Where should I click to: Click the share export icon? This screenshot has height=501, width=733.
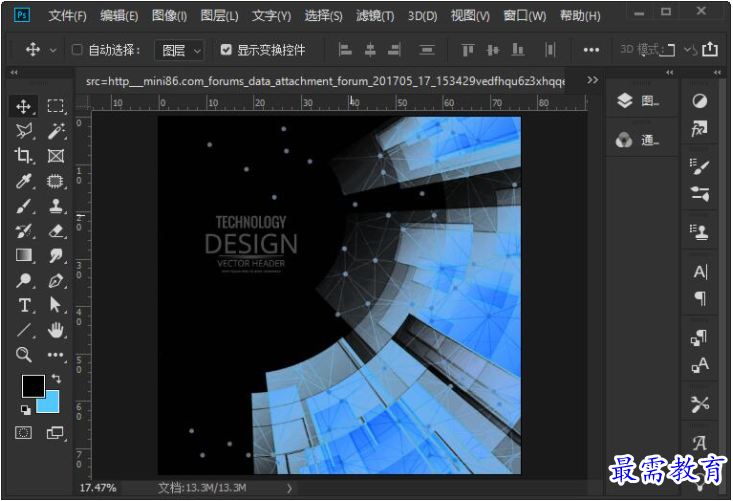pyautogui.click(x=710, y=49)
